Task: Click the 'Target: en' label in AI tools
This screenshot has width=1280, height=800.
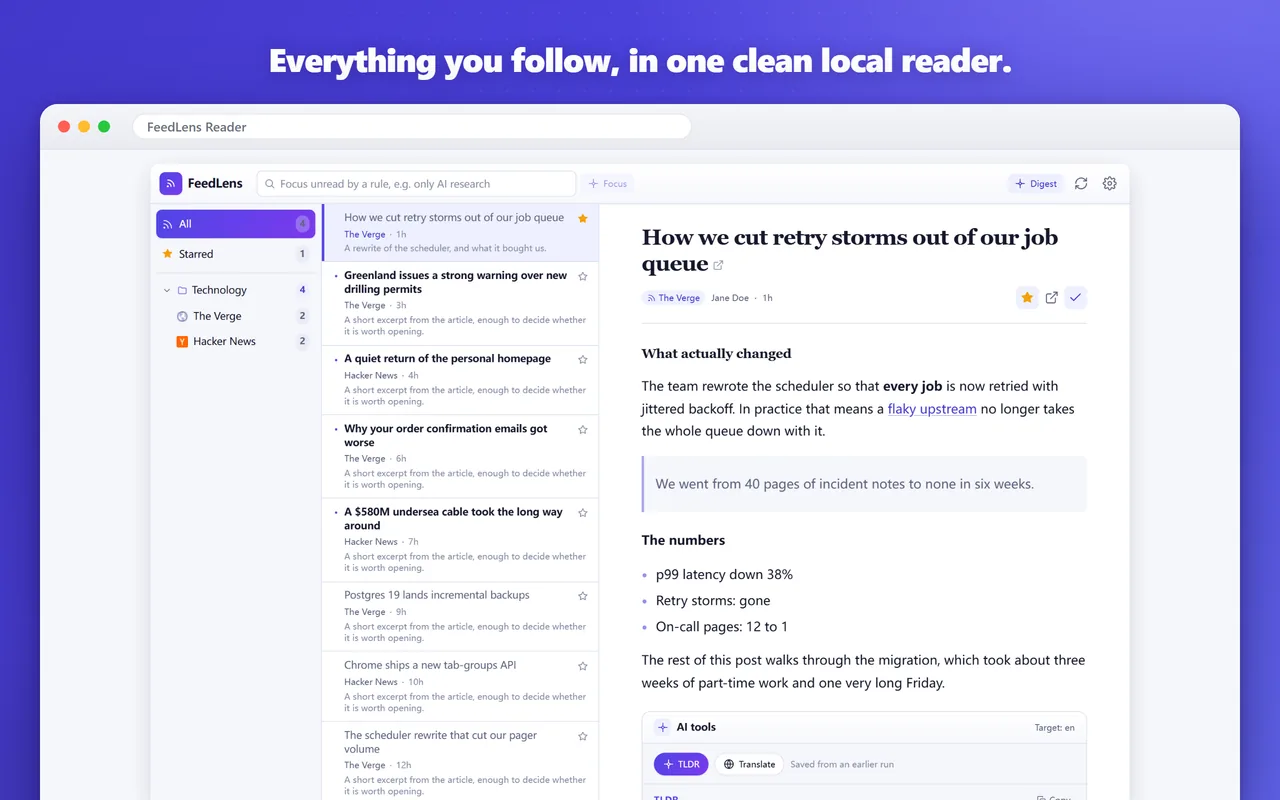Action: [x=1054, y=728]
